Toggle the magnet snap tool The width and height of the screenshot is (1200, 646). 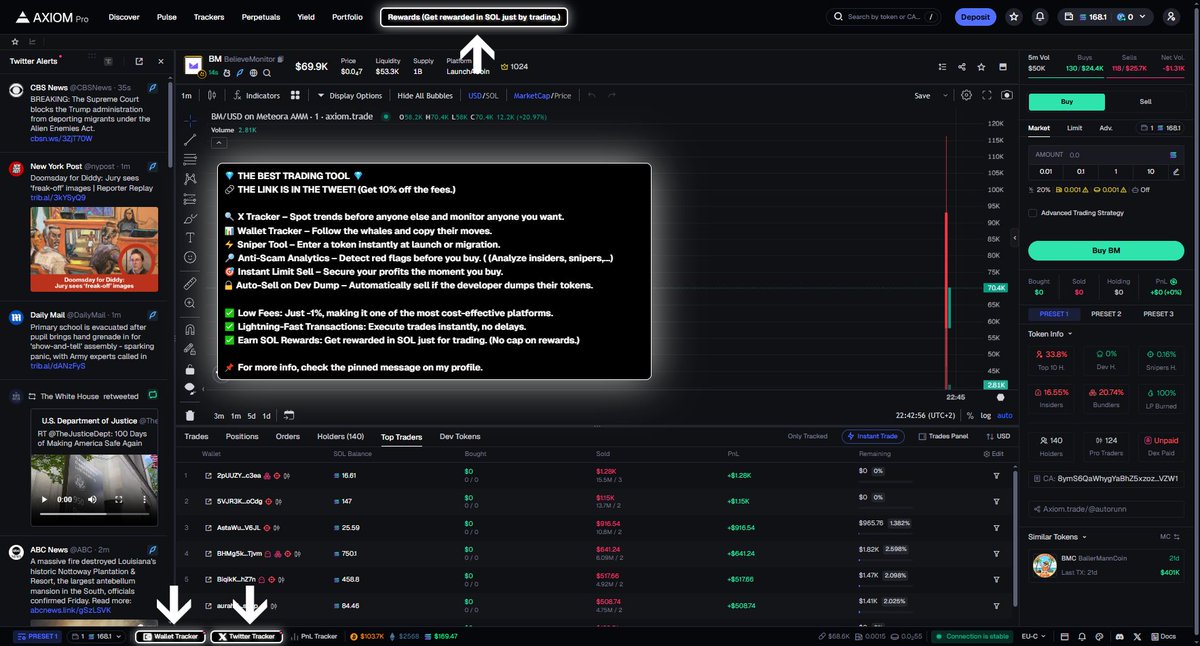[190, 329]
